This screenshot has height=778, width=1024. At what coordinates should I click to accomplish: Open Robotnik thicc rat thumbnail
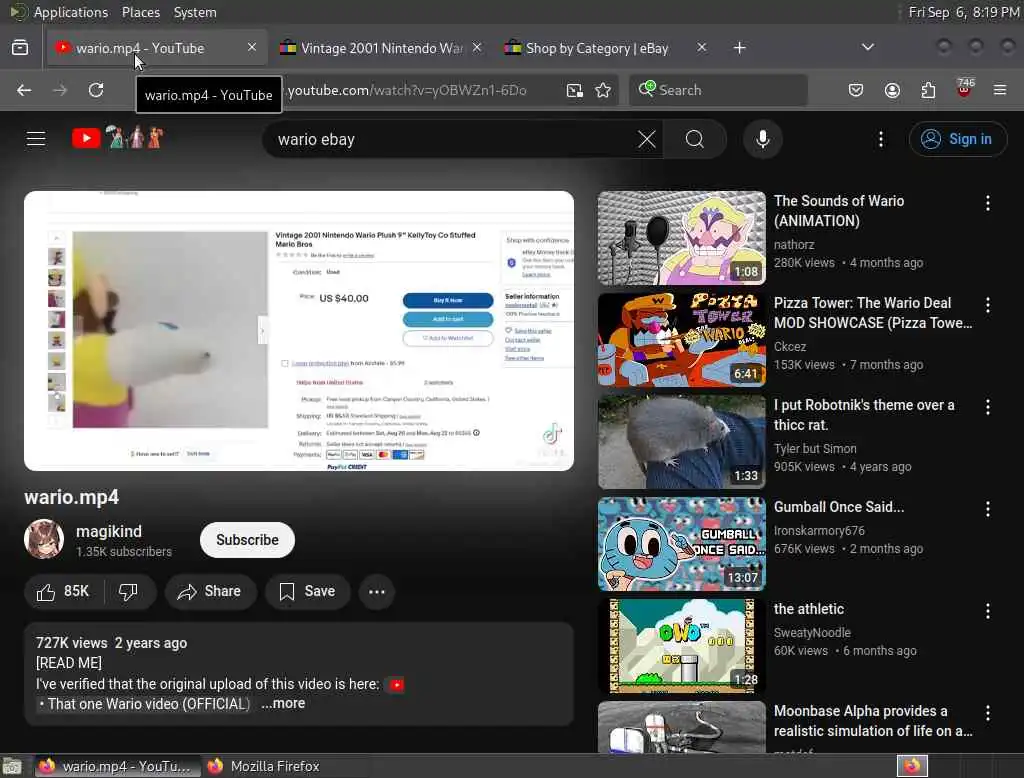681,442
